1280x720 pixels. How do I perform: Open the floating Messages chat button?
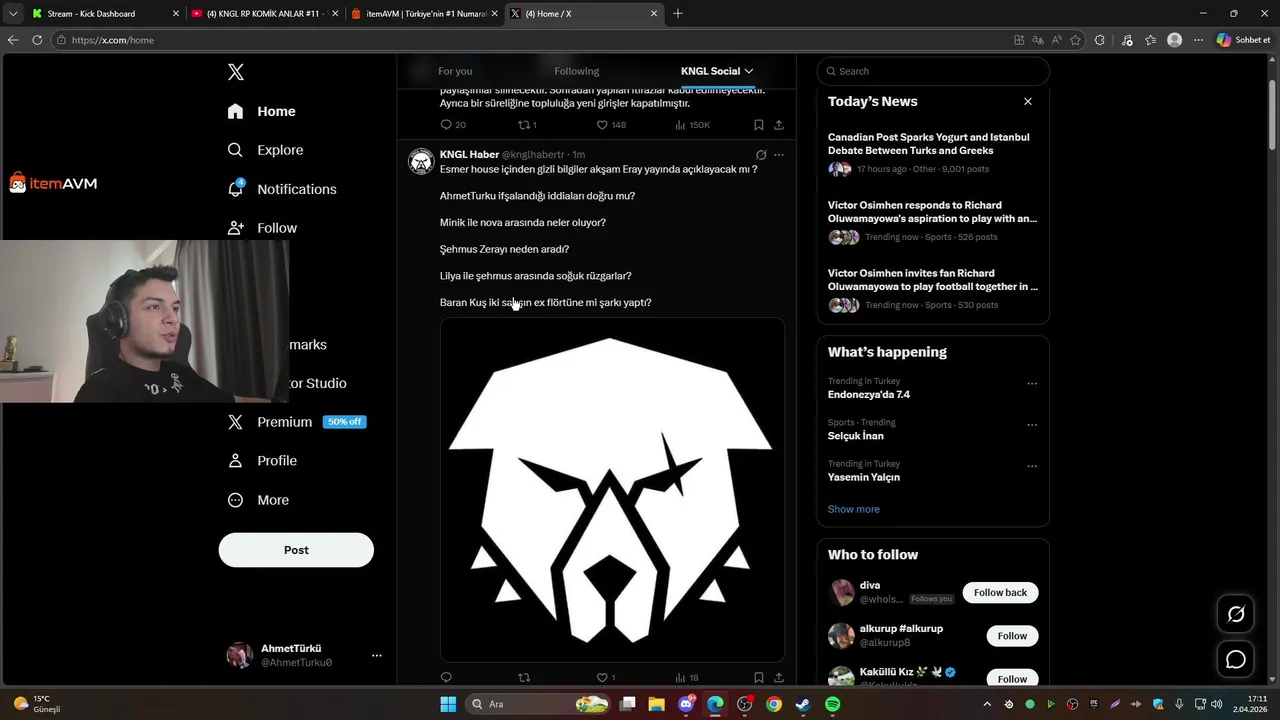[x=1236, y=659]
